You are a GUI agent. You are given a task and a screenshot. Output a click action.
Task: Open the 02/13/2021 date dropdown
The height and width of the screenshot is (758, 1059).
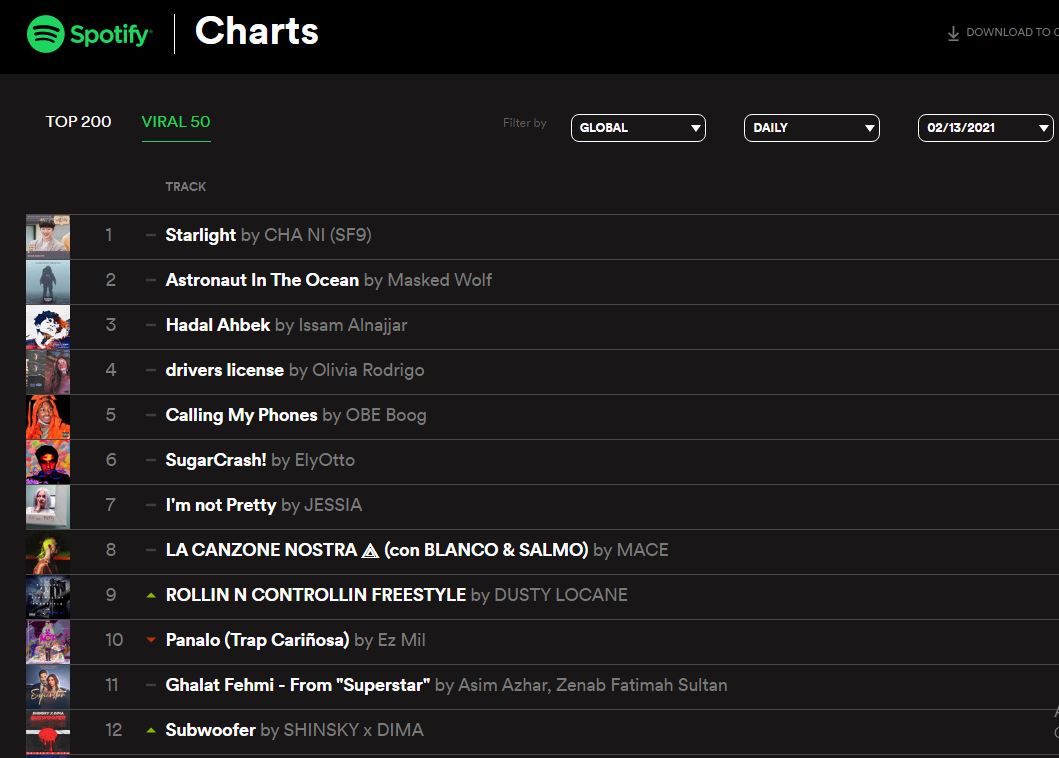click(x=985, y=128)
